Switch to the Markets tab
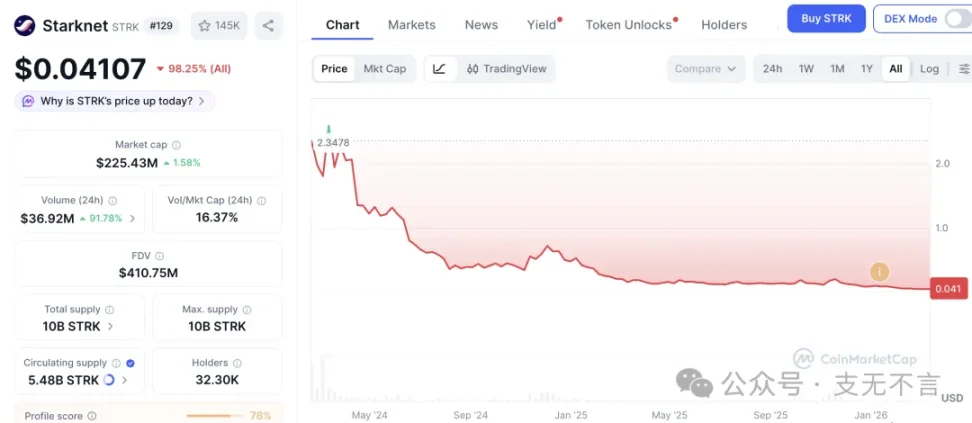 pyautogui.click(x=411, y=25)
